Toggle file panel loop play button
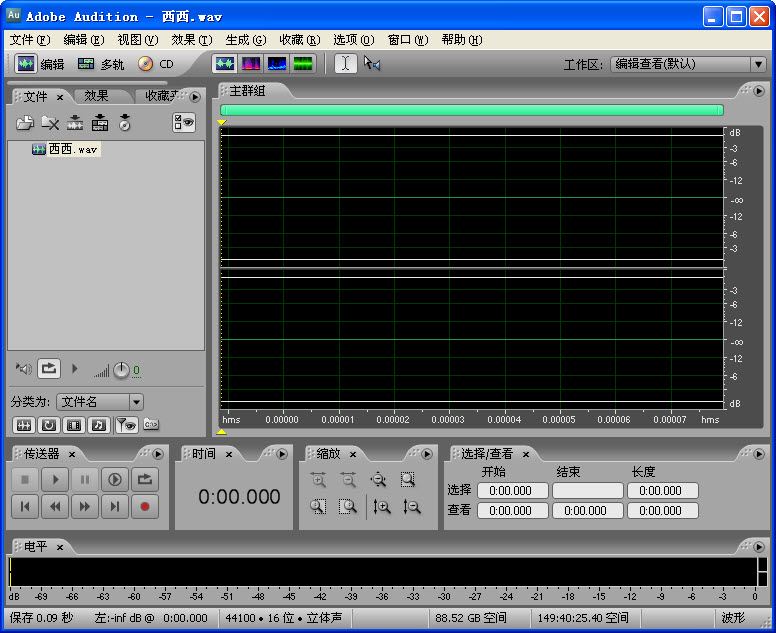The height and width of the screenshot is (633, 776). tap(48, 368)
